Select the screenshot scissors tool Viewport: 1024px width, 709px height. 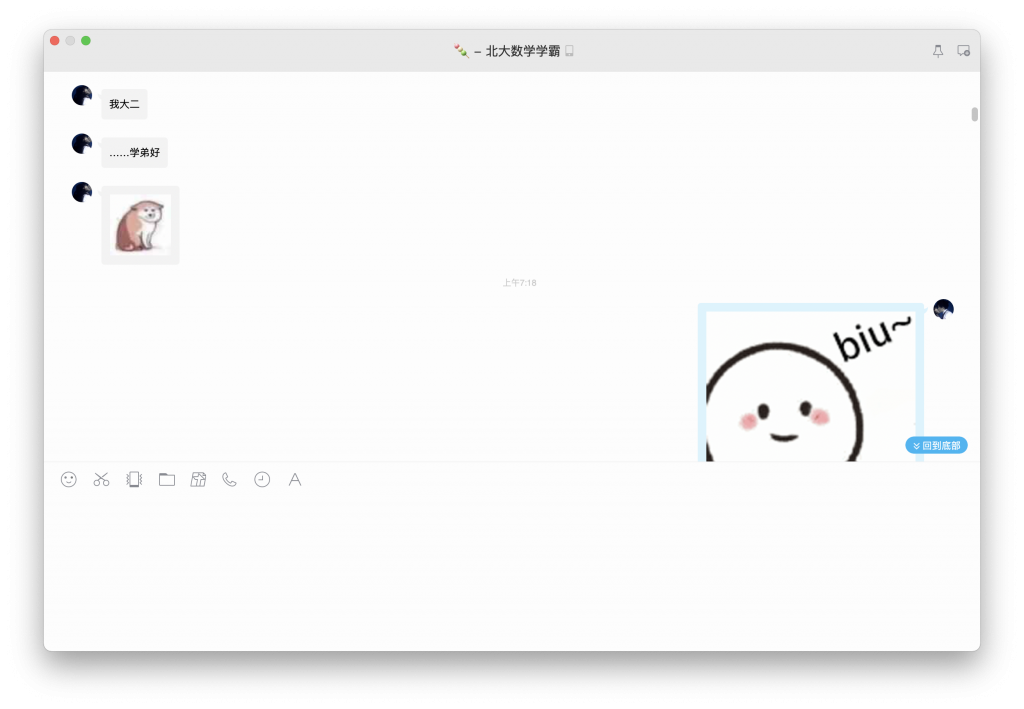pyautogui.click(x=101, y=480)
